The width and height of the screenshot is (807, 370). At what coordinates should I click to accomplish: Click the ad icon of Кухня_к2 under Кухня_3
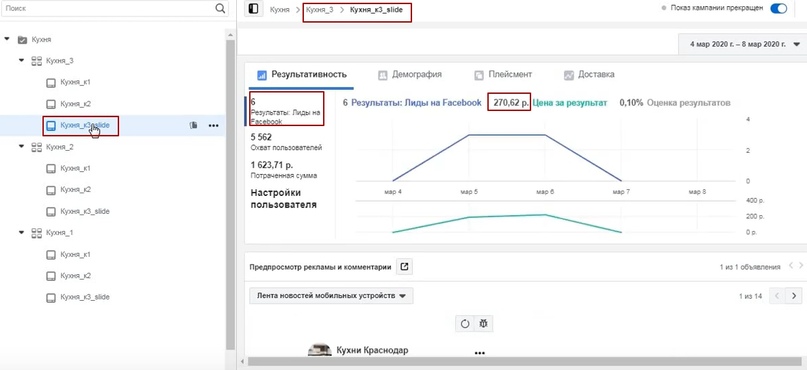[50, 104]
